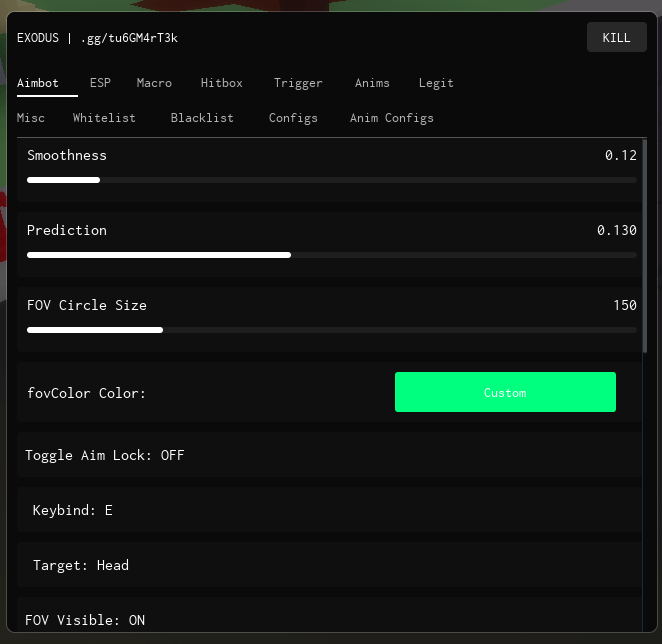Switch to the Legit tab
Screen dimensions: 662x644
tap(436, 83)
